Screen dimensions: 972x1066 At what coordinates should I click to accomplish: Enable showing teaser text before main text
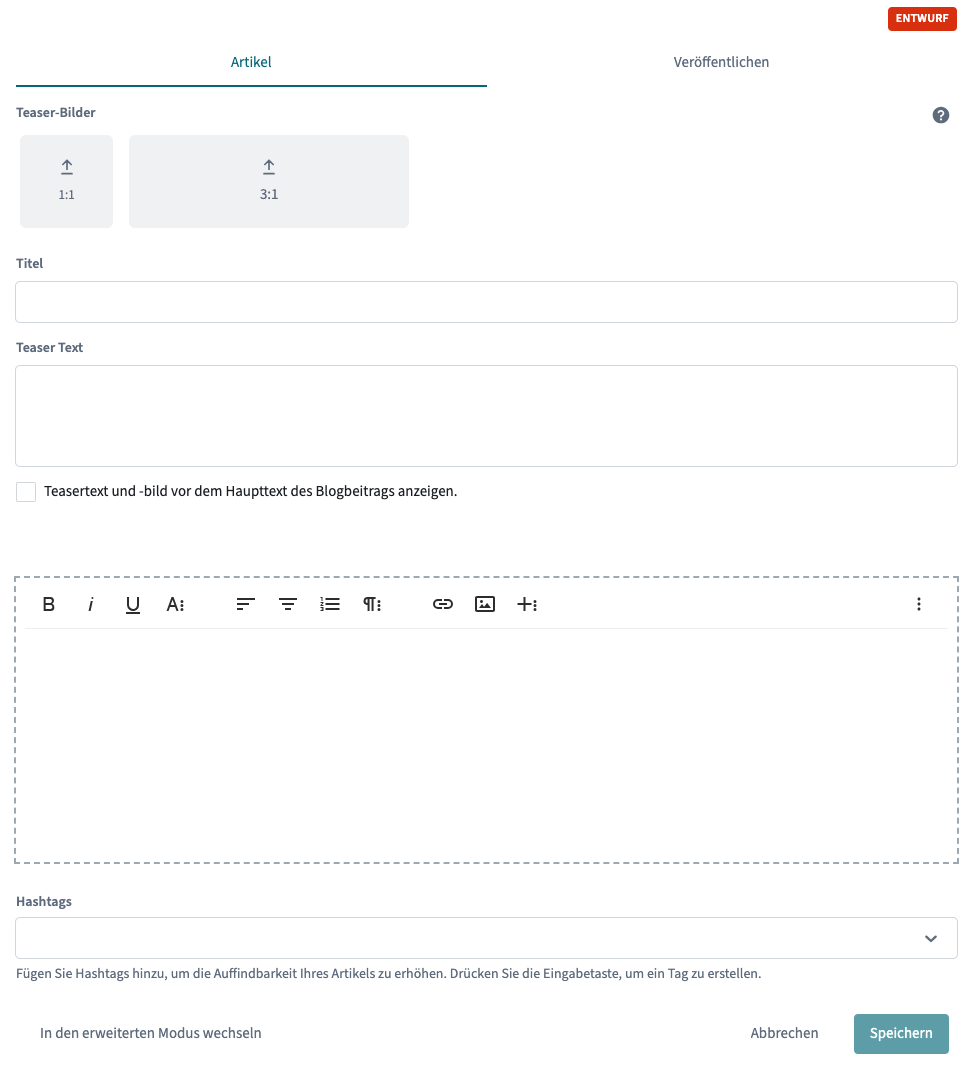(26, 492)
